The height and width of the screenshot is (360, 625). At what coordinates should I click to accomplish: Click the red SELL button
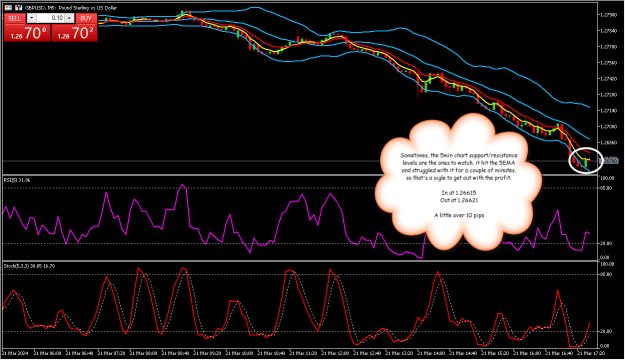(x=15, y=18)
